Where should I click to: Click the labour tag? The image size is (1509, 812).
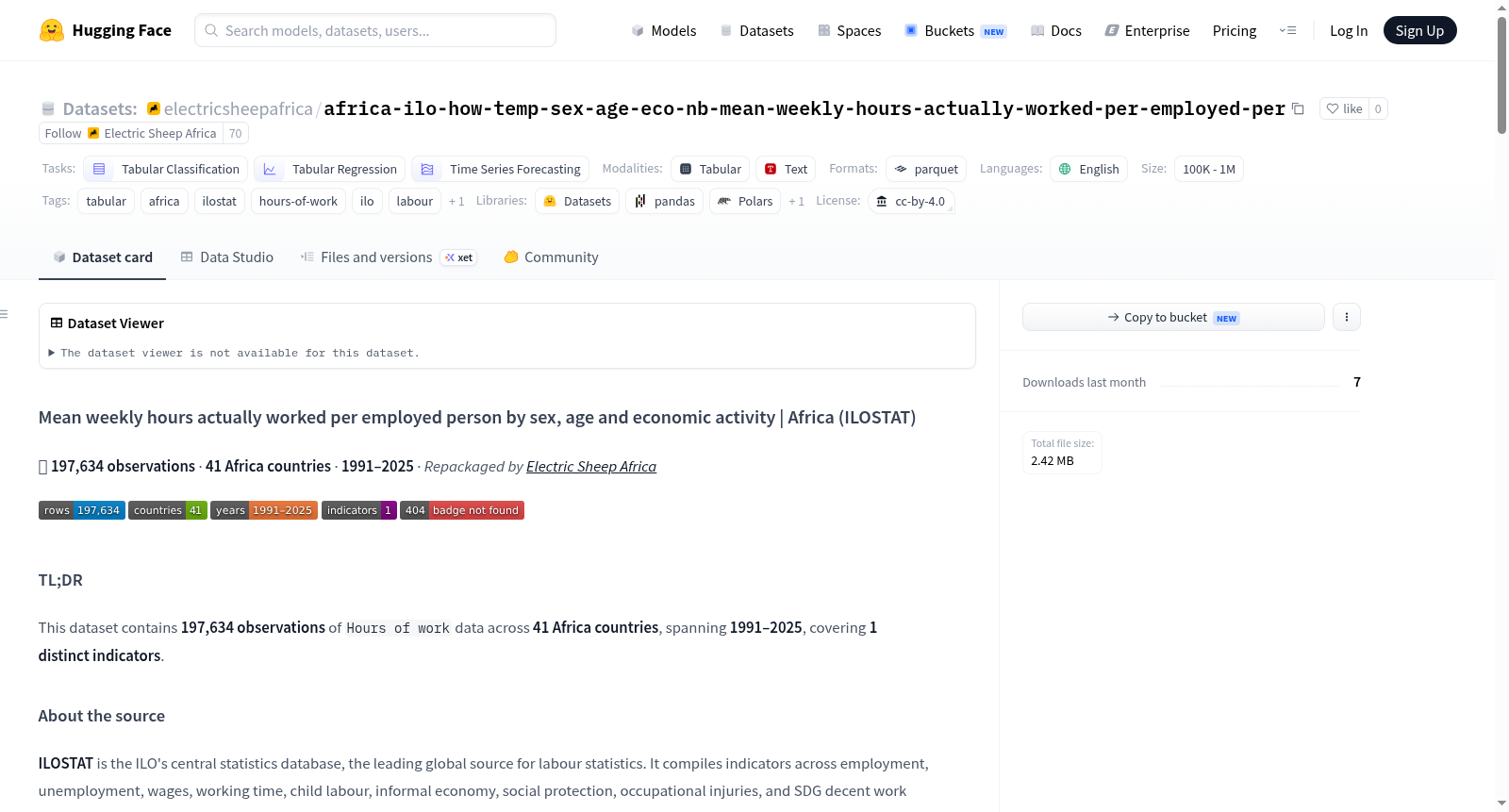(x=415, y=201)
